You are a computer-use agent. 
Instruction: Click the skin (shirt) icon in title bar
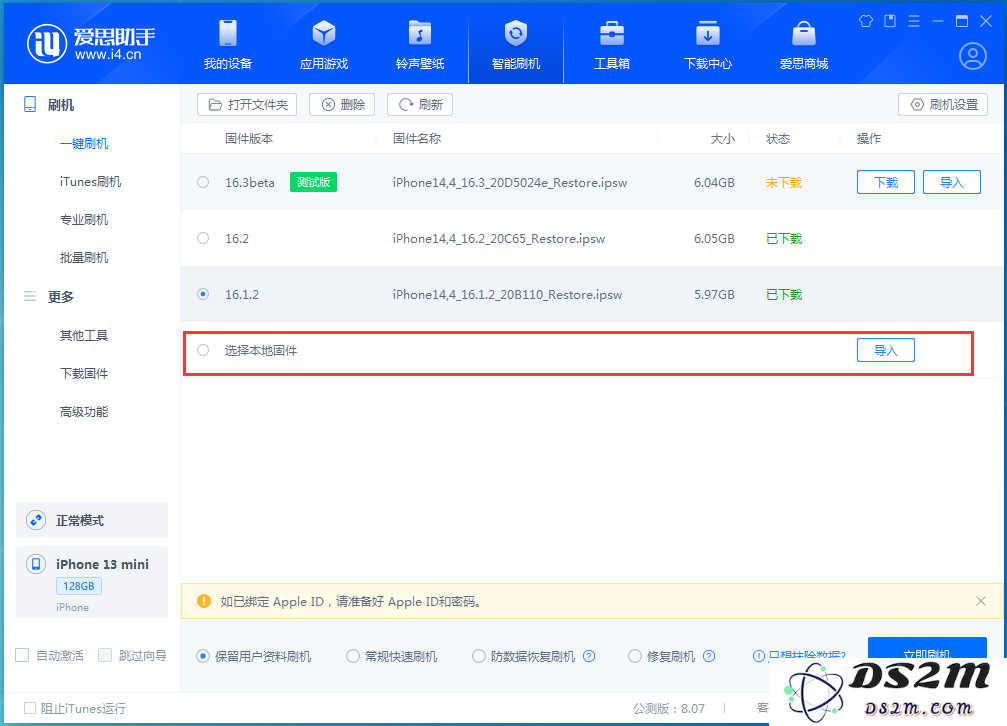pos(866,21)
